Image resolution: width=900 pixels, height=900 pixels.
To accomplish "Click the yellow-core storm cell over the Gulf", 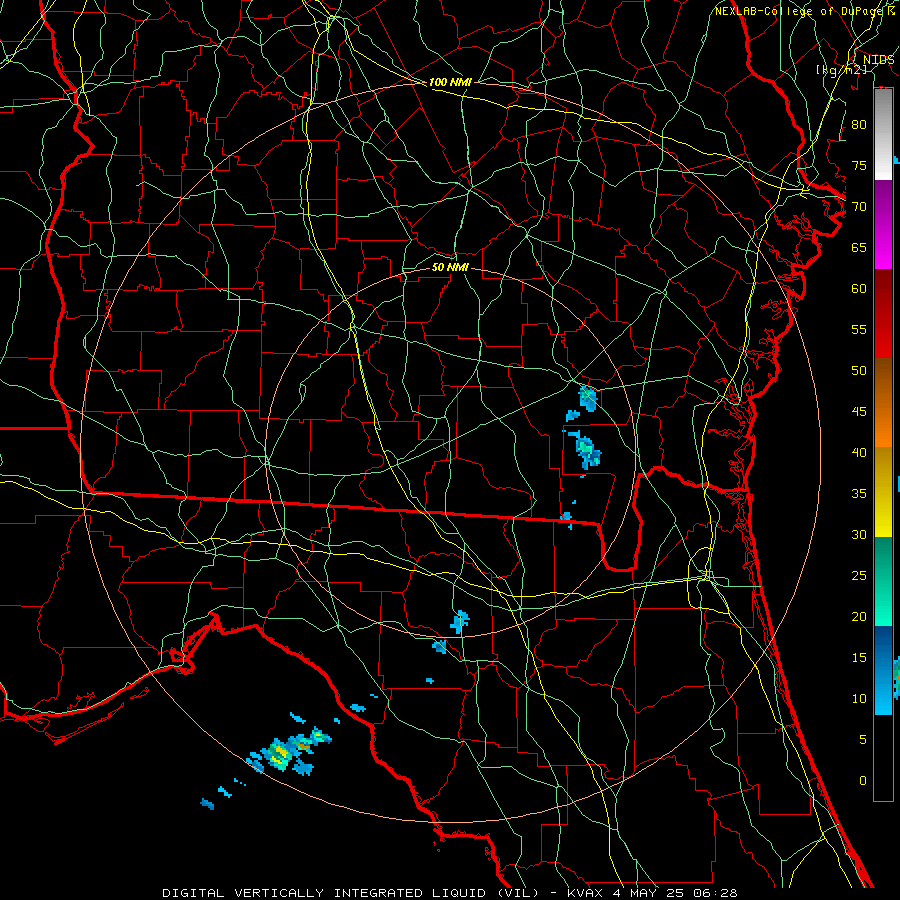I will pos(281,754).
